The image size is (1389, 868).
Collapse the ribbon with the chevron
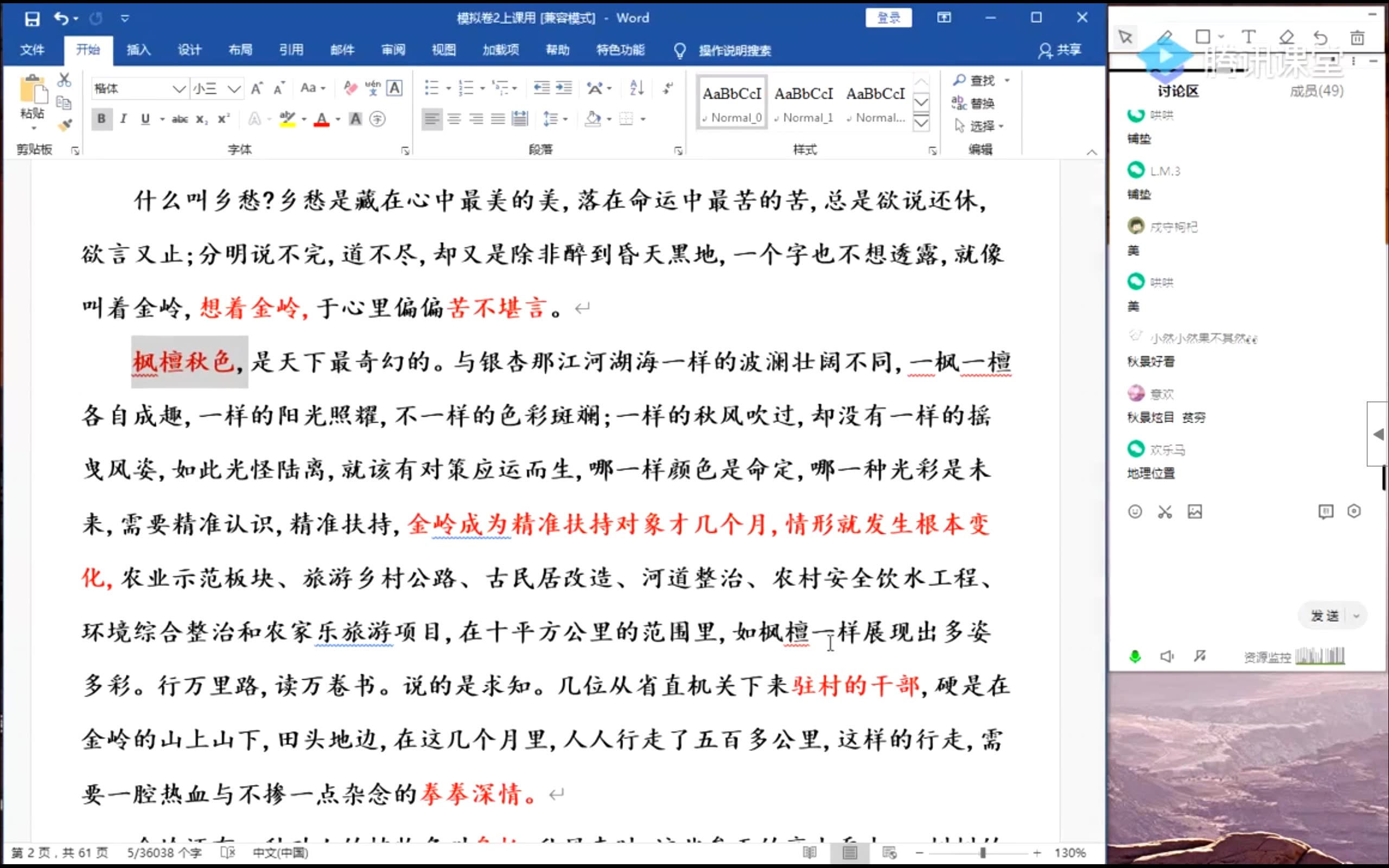point(1092,152)
